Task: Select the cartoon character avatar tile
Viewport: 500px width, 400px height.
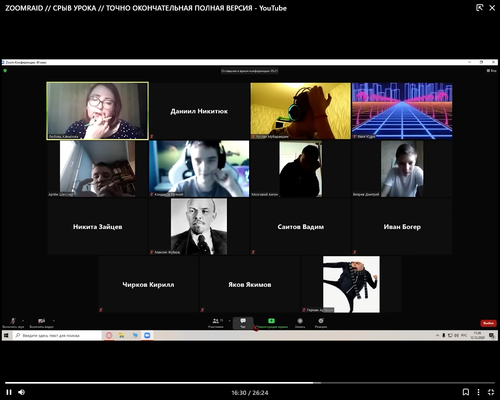Action: [351, 284]
